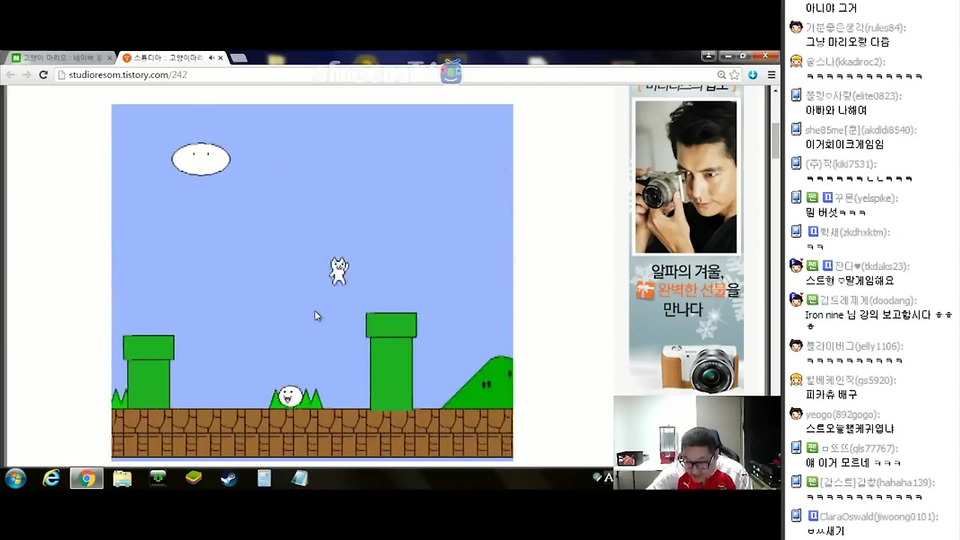
Task: Open the notepad taskbar icon
Action: (x=299, y=478)
